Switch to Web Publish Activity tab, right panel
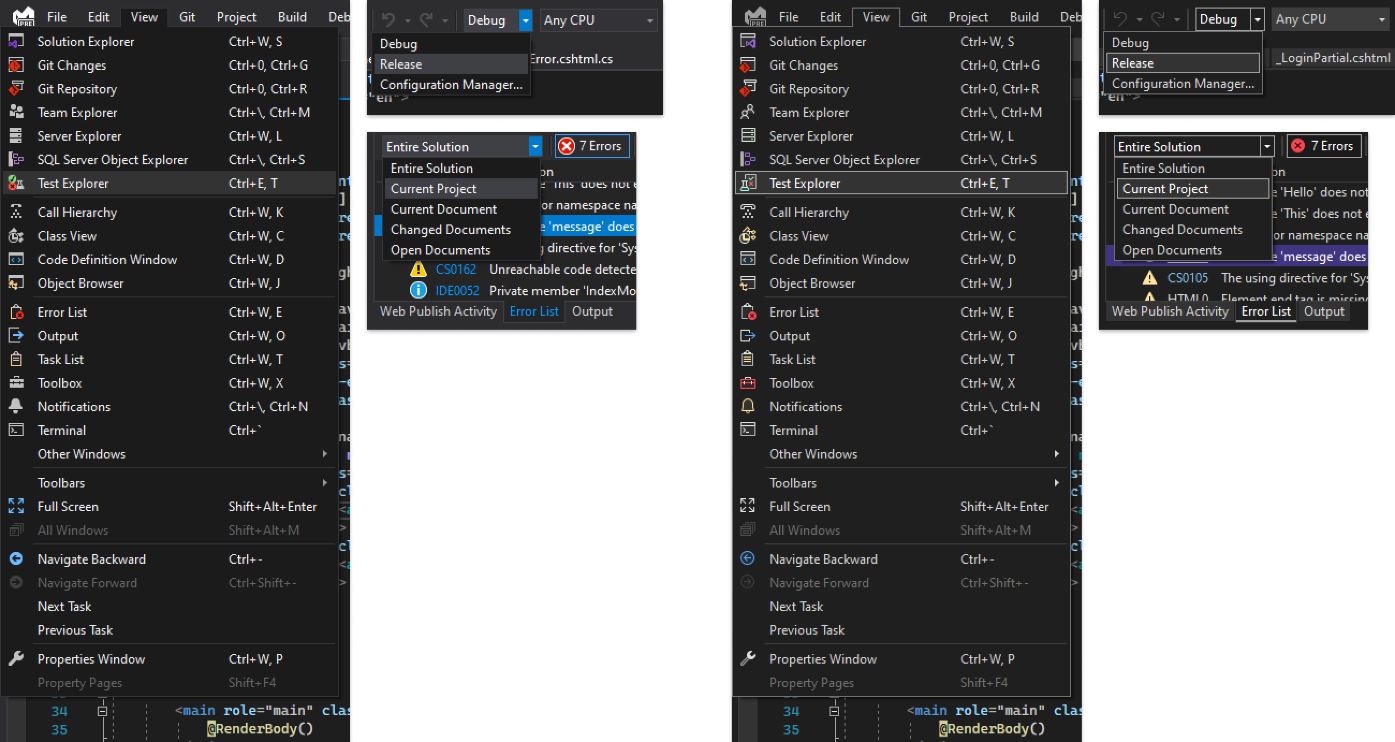The width and height of the screenshot is (1395, 742). 1170,312
